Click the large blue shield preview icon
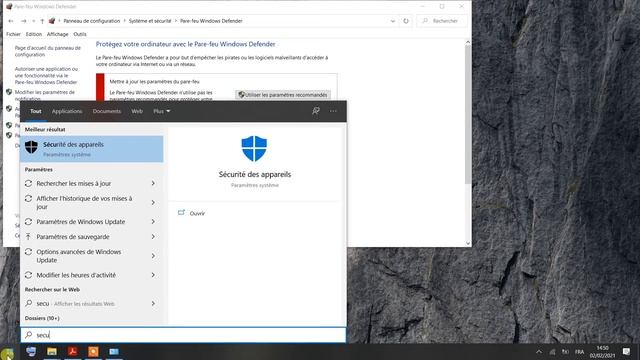 pyautogui.click(x=254, y=149)
